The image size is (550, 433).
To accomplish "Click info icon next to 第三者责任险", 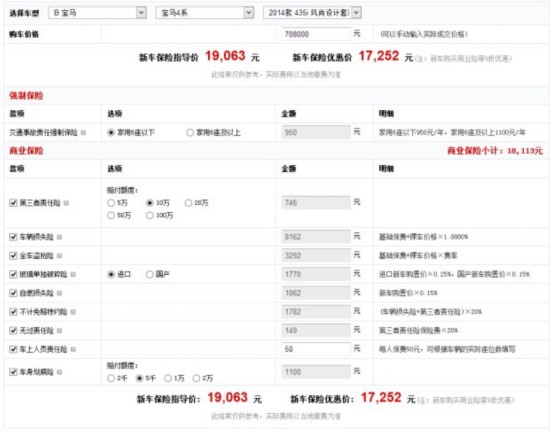I will (66, 203).
